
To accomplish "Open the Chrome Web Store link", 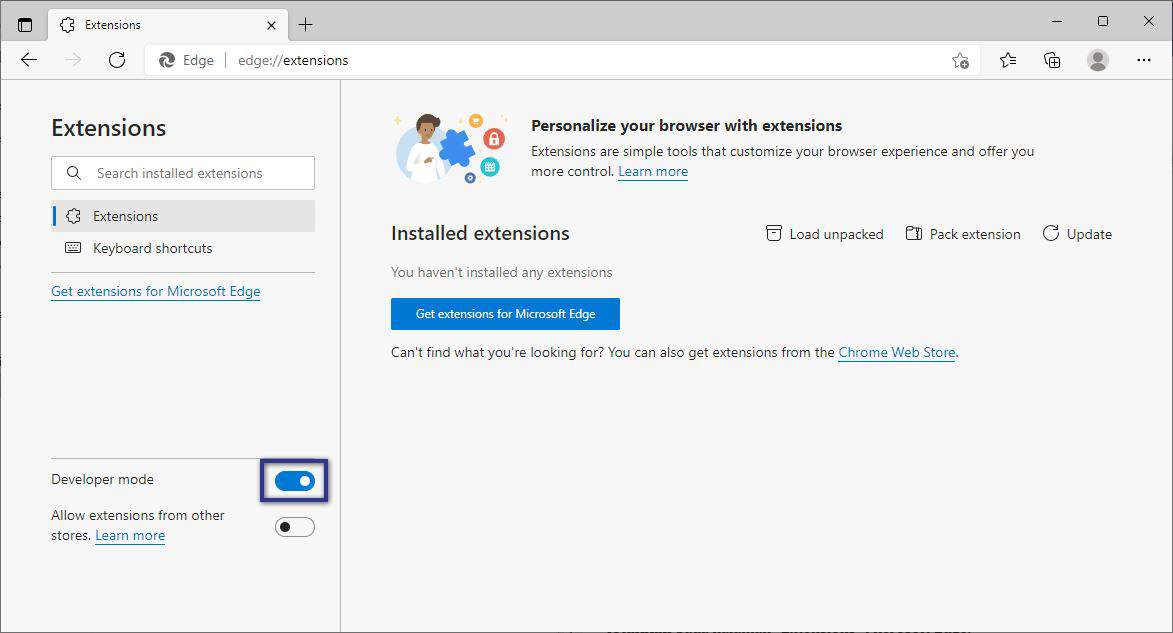I will coord(896,352).
